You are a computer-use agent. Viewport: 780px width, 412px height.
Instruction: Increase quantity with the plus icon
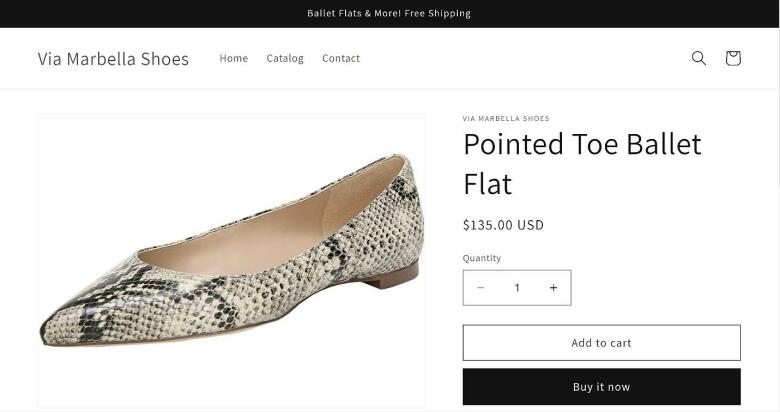click(x=553, y=288)
